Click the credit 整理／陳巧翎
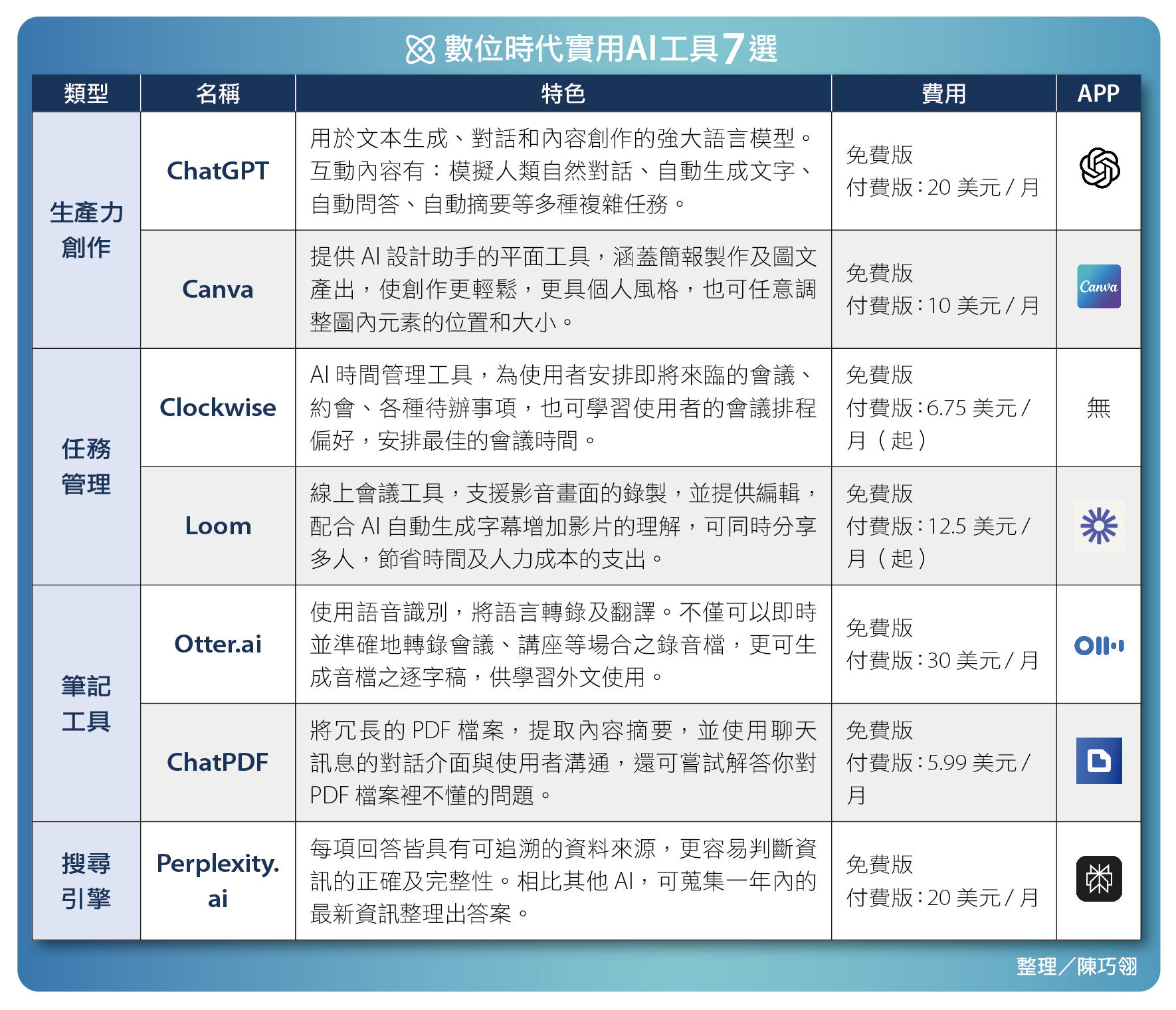Screen dimensions: 1176x1010 (1077, 966)
